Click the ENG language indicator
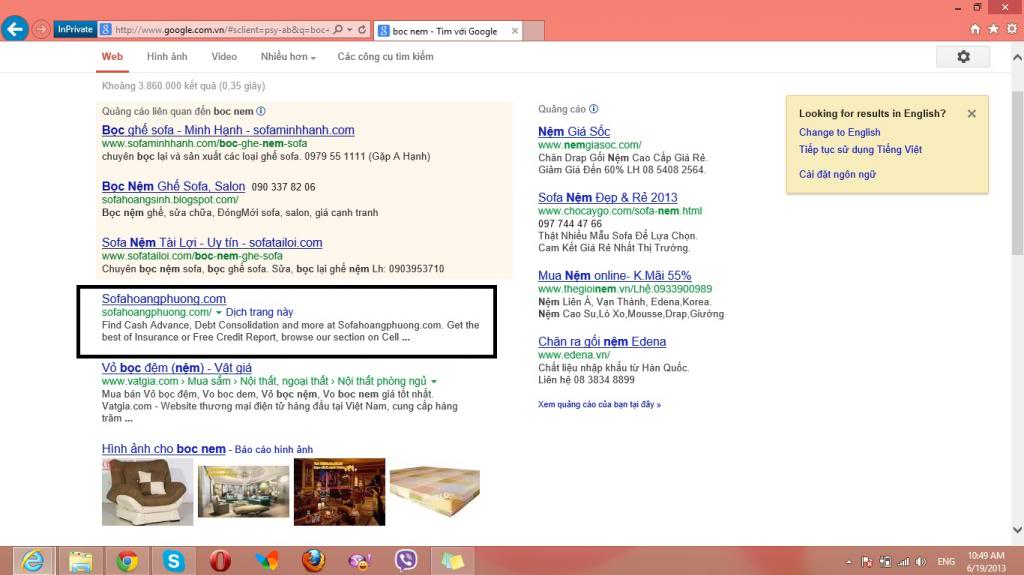Image resolution: width=1024 pixels, height=575 pixels. 946,561
